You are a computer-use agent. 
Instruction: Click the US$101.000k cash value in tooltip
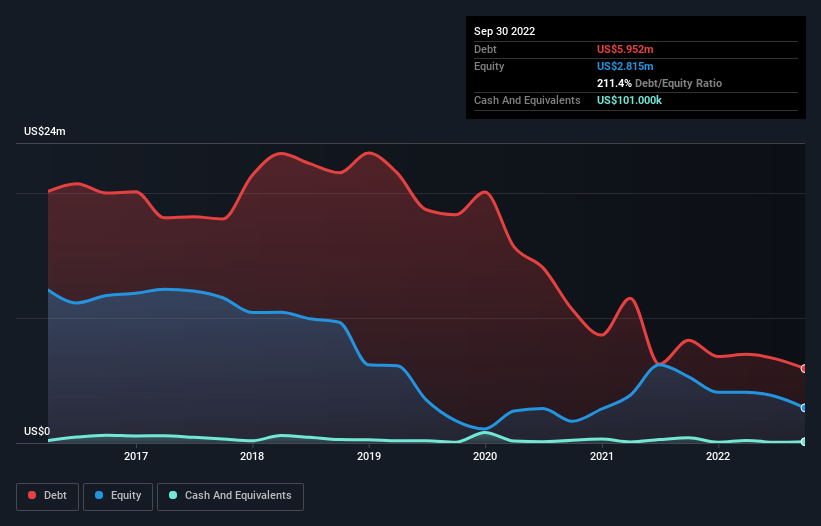tap(629, 100)
